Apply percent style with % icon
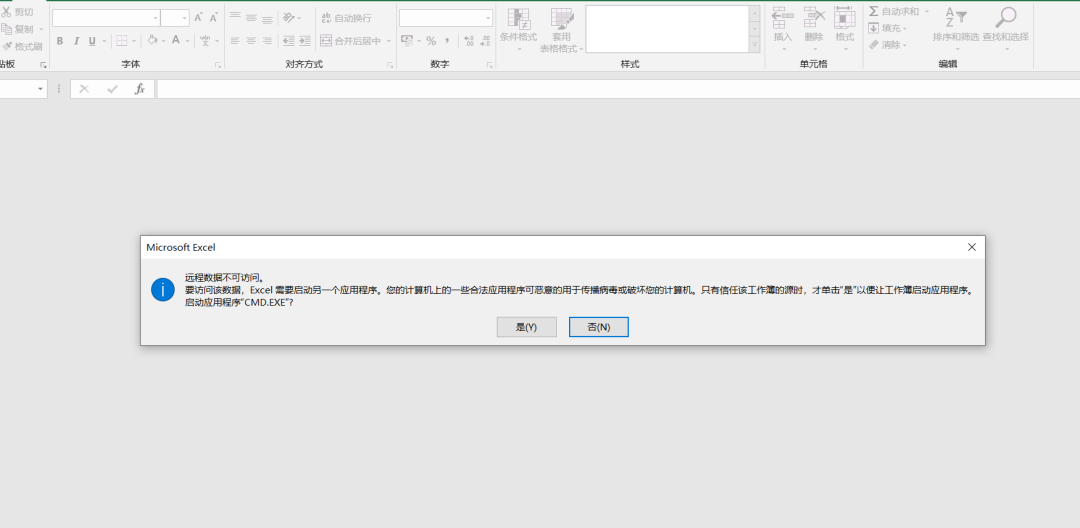The image size is (1080, 528). [x=431, y=41]
